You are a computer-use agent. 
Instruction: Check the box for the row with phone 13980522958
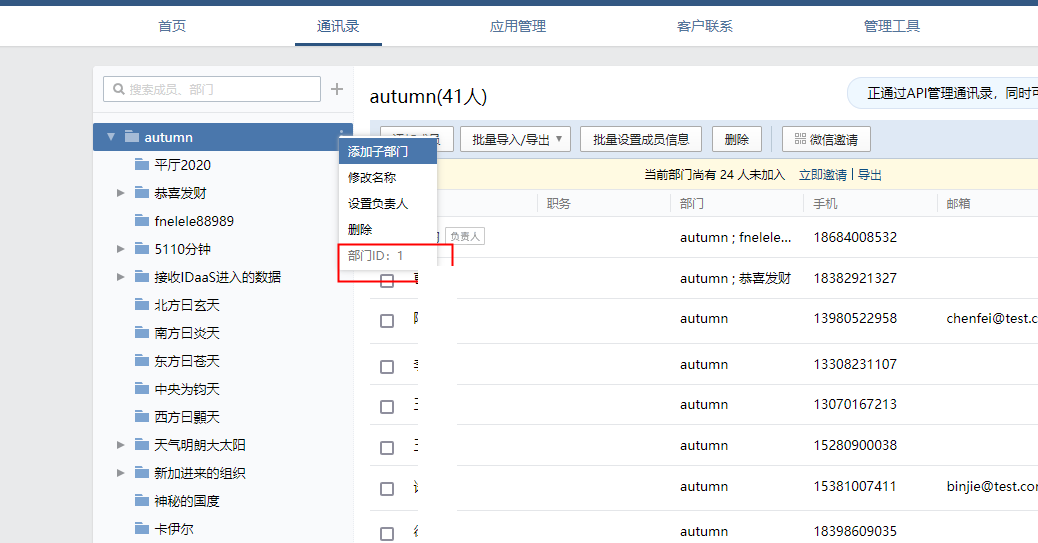tap(387, 321)
